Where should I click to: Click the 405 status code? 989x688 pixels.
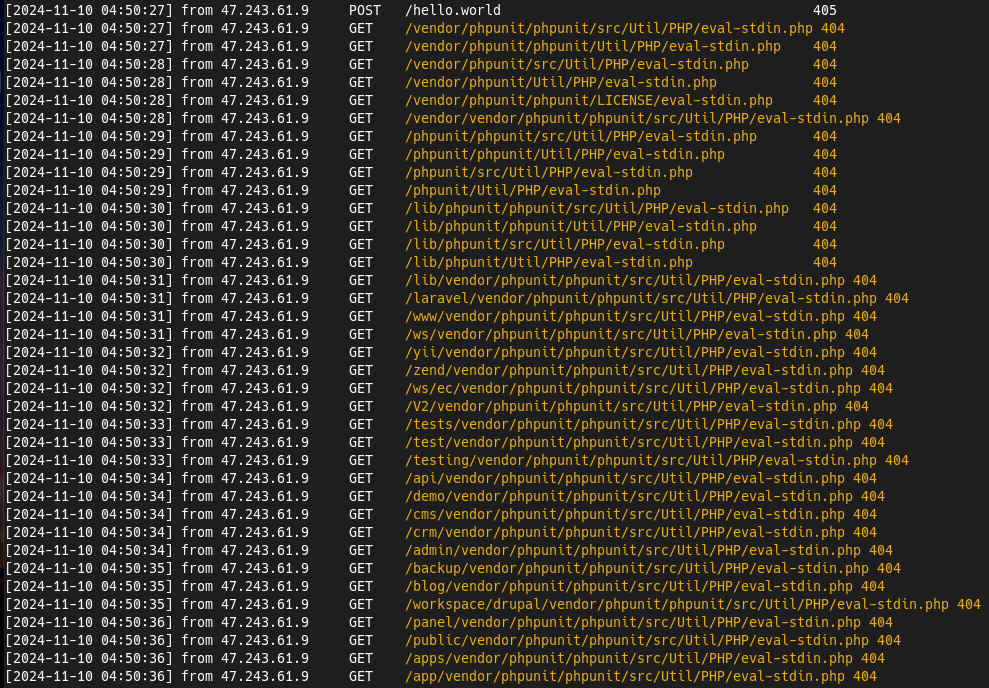(x=825, y=10)
